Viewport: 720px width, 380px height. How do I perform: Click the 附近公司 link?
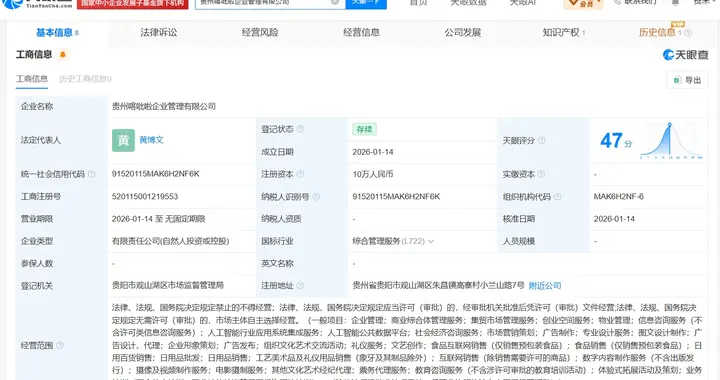coord(545,285)
